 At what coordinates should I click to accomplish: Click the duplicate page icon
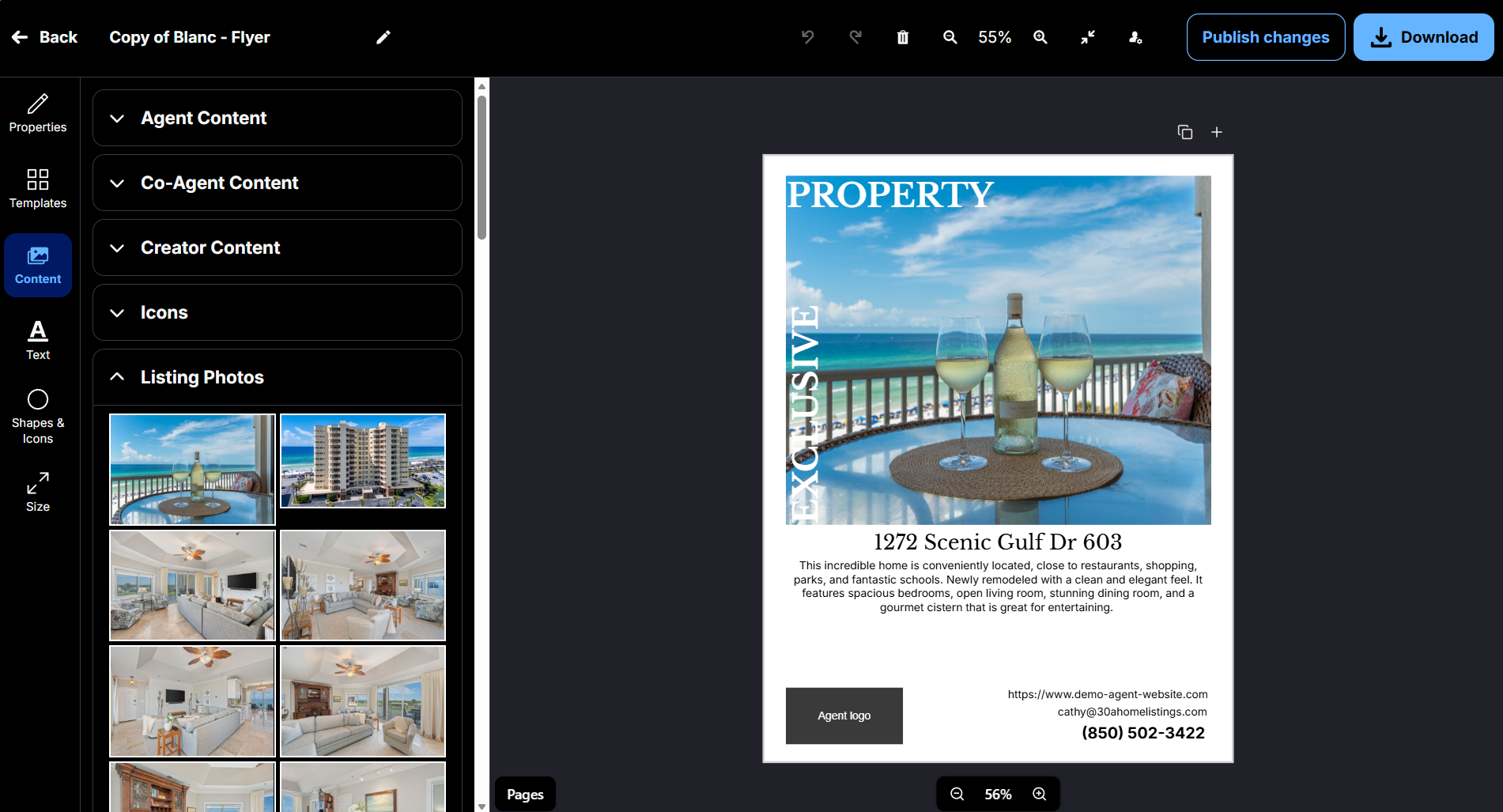tap(1184, 132)
